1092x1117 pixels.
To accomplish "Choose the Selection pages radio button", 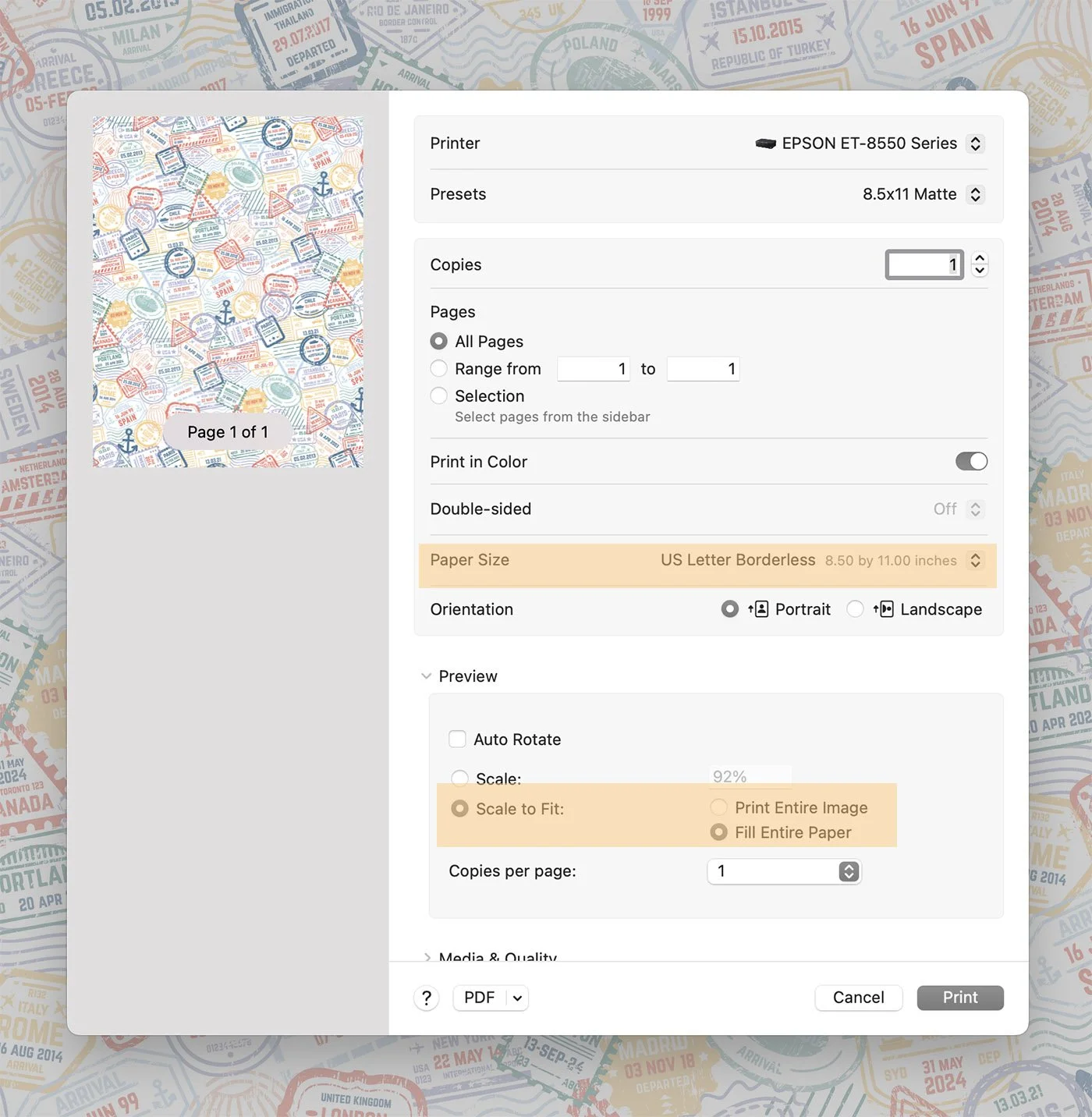I will (439, 396).
